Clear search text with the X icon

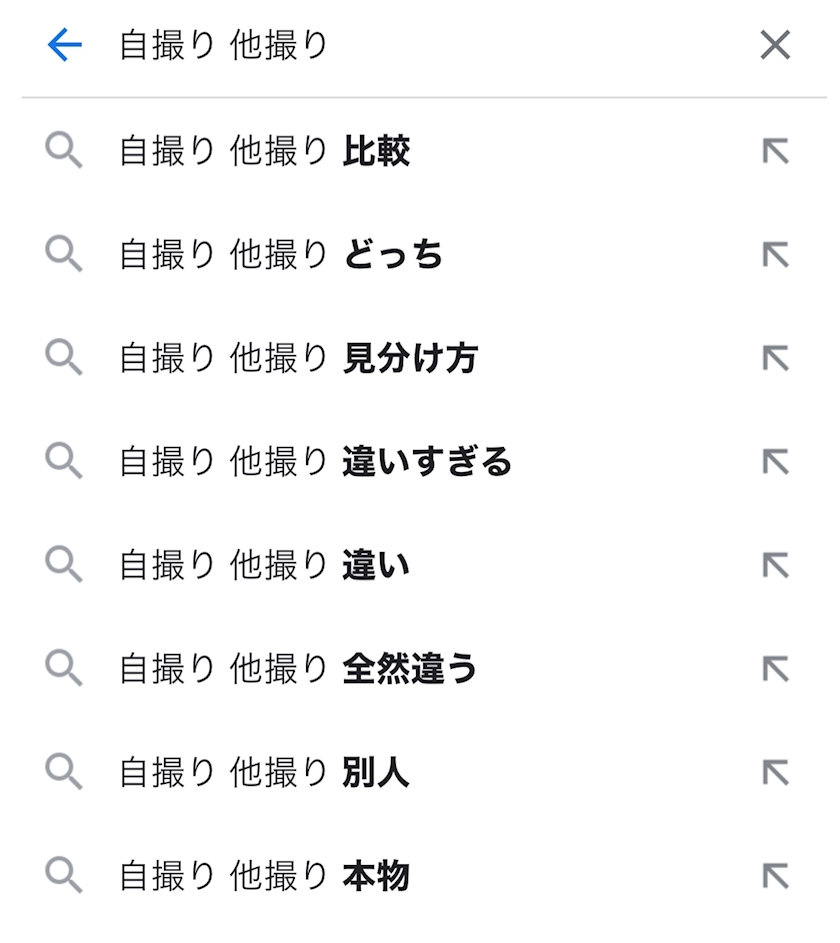coord(775,45)
